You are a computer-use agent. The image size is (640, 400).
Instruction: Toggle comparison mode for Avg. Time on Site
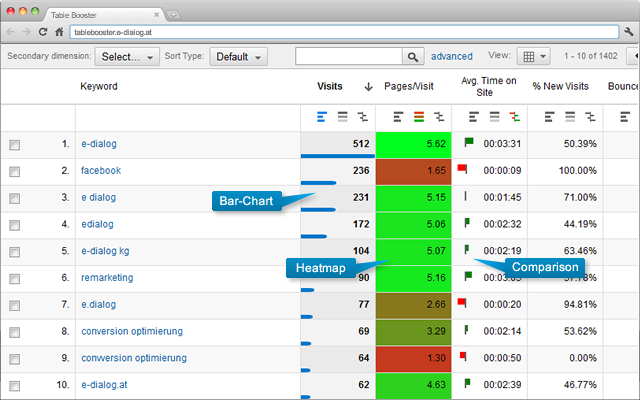514,117
